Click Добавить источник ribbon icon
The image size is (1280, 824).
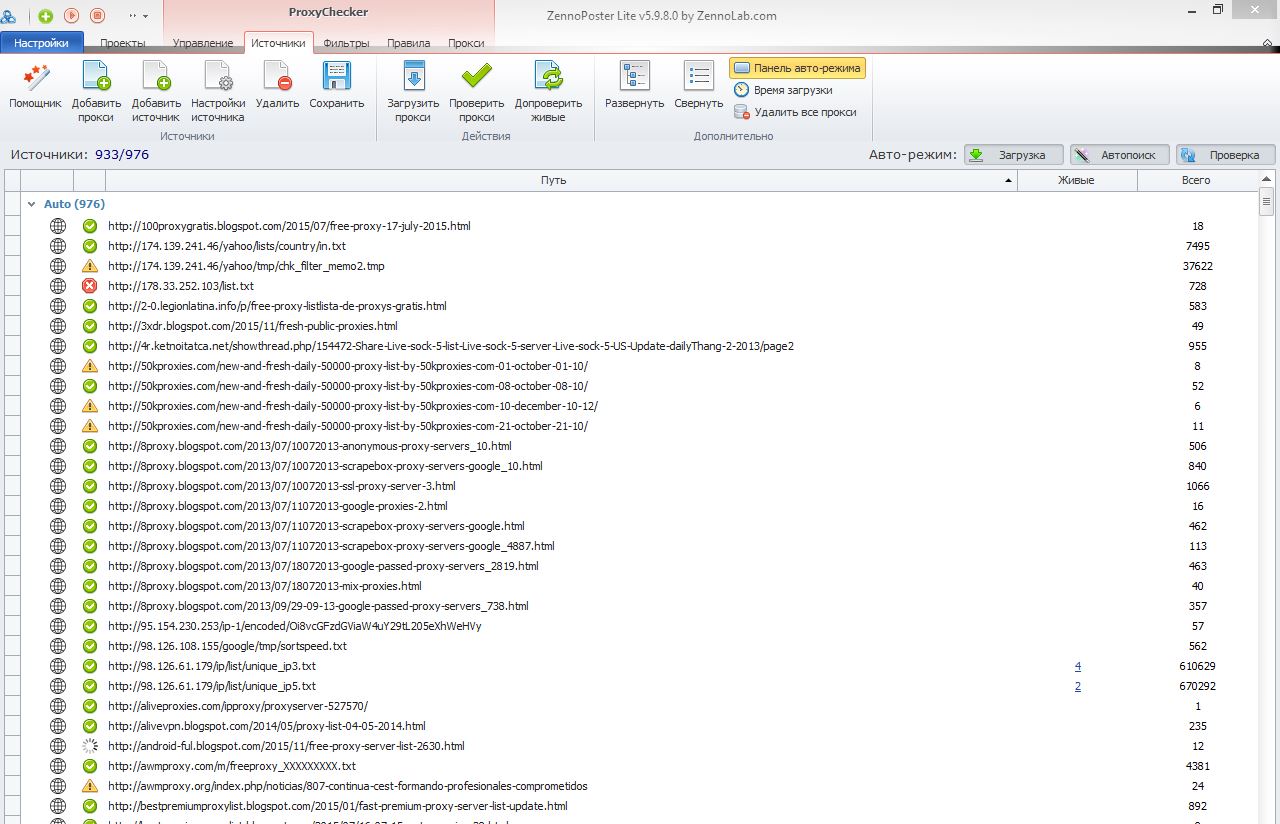click(157, 92)
